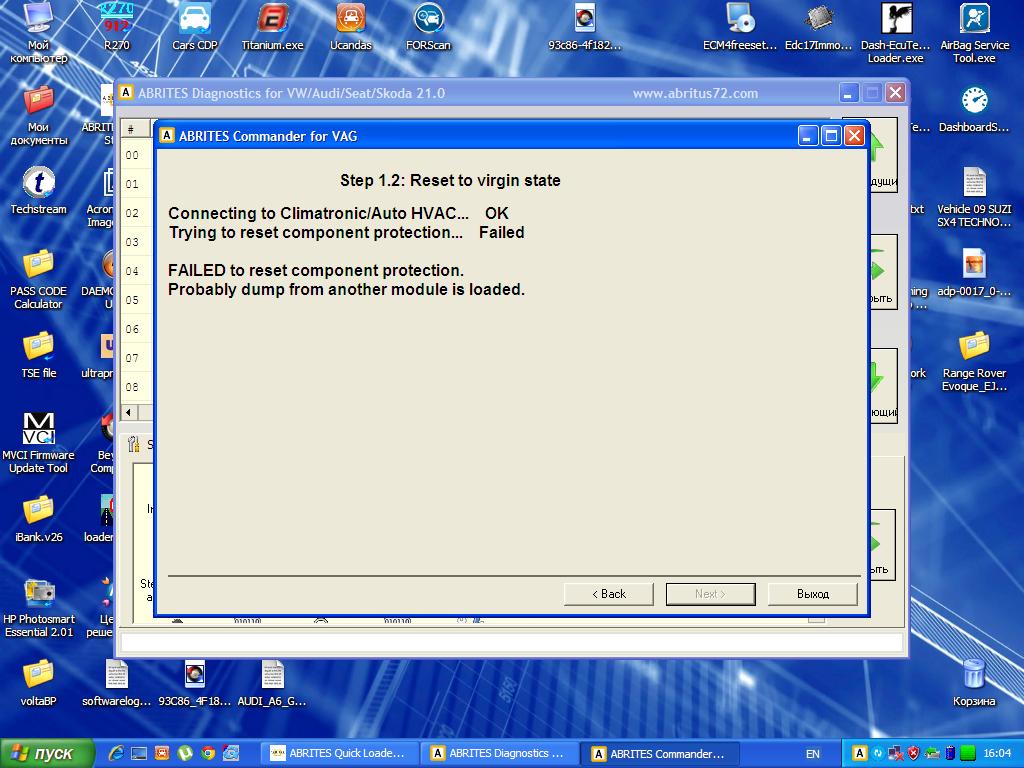This screenshot has height=768, width=1024.
Task: Click the taskbar clock 16:04
Action: point(997,754)
